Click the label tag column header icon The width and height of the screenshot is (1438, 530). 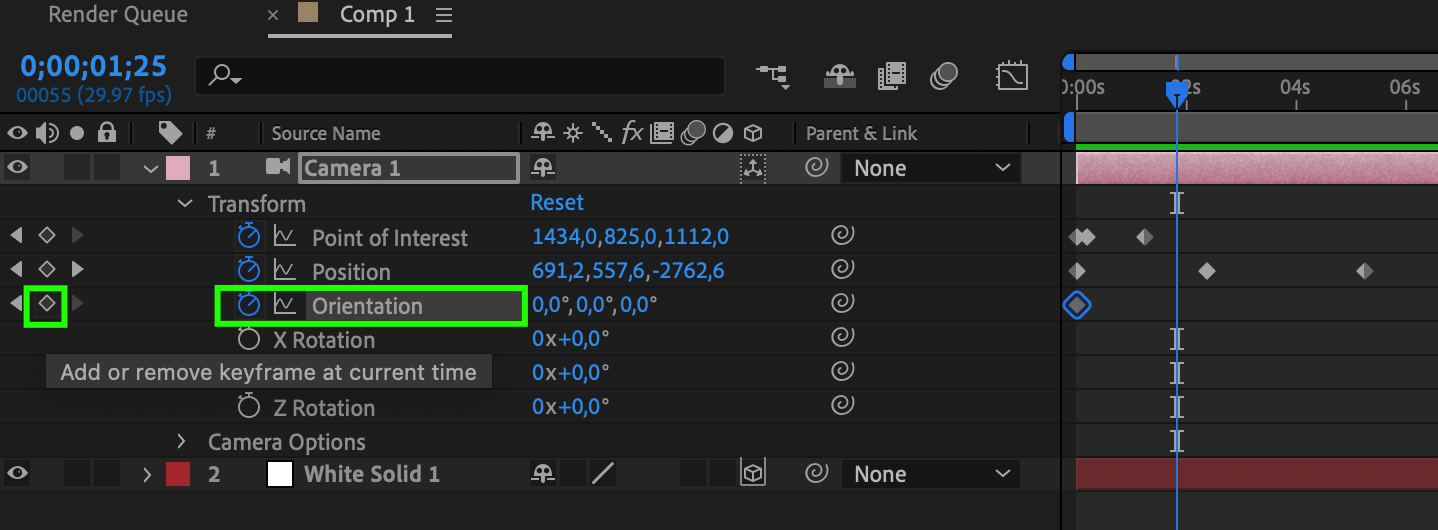pyautogui.click(x=170, y=132)
